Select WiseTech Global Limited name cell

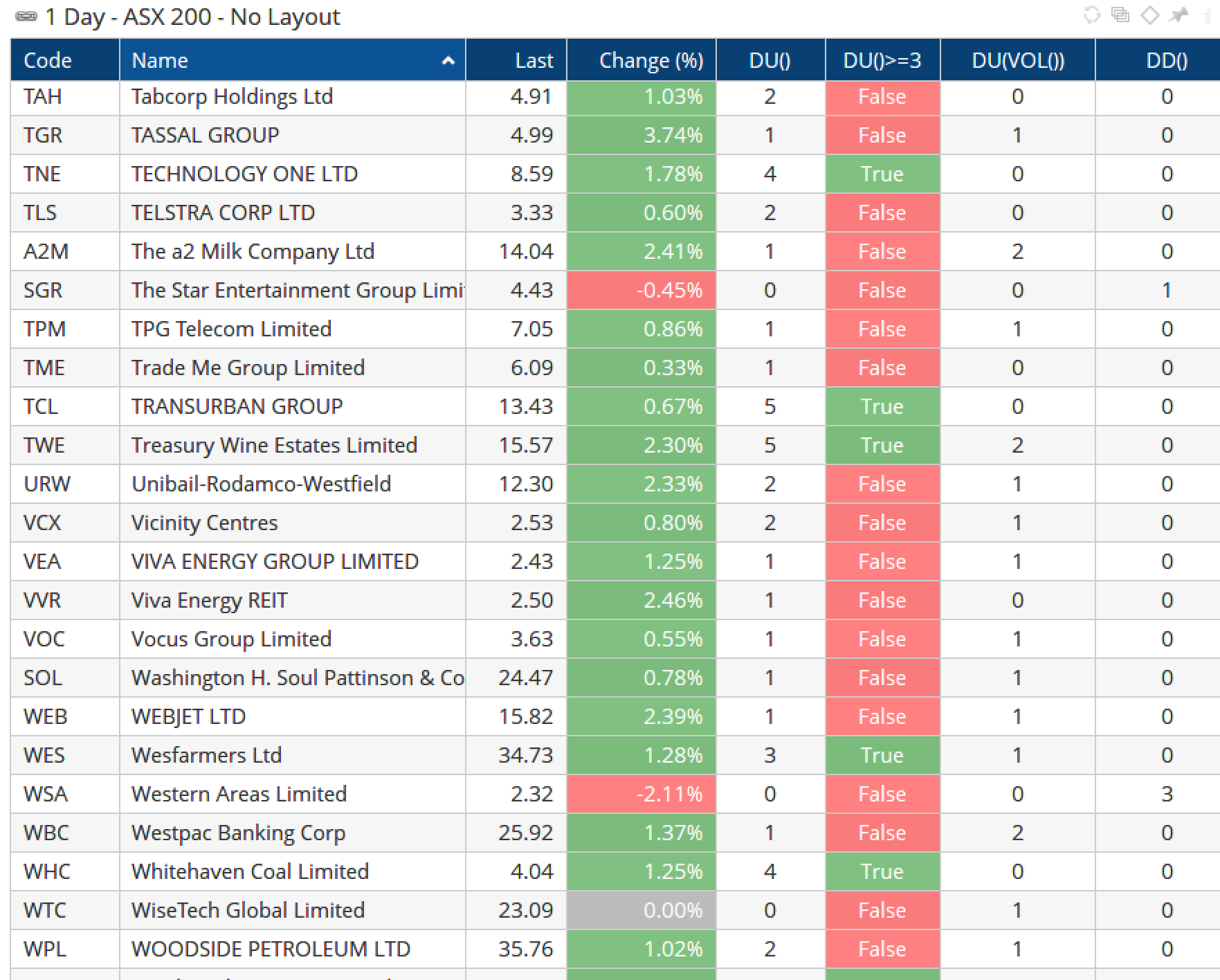pos(293,910)
